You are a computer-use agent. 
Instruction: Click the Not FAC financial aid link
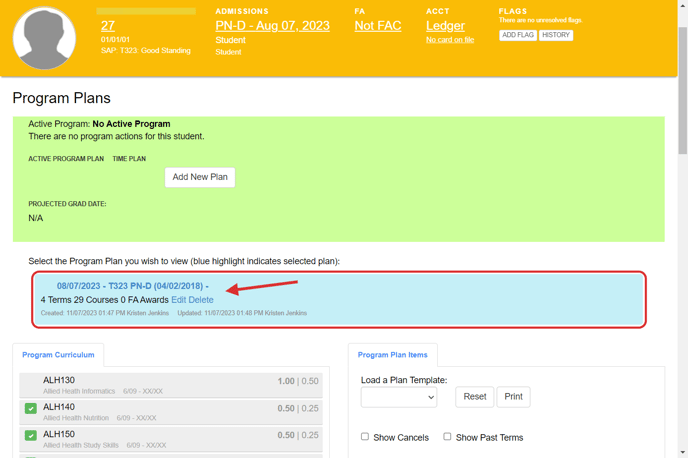pos(378,26)
